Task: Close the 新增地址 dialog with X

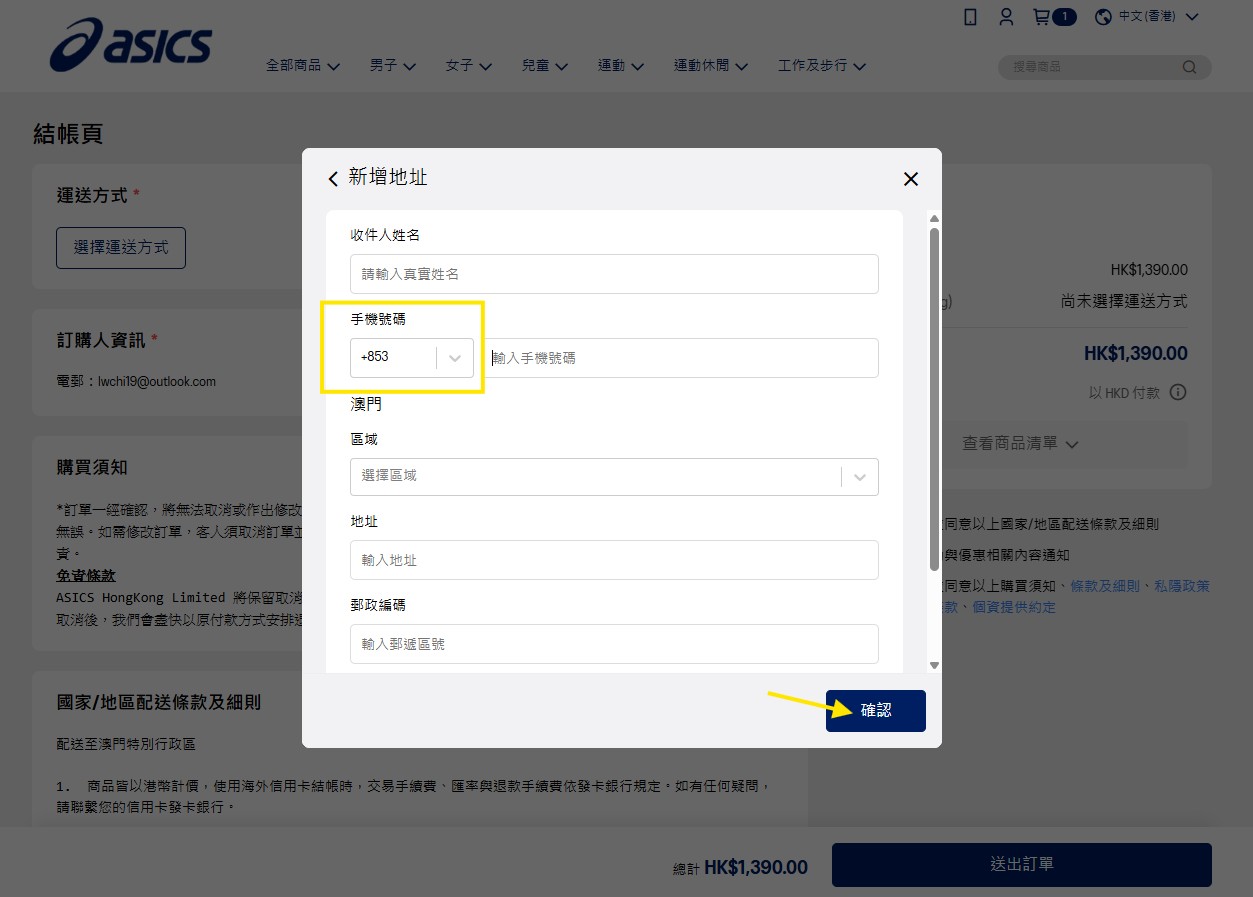Action: pyautogui.click(x=910, y=178)
